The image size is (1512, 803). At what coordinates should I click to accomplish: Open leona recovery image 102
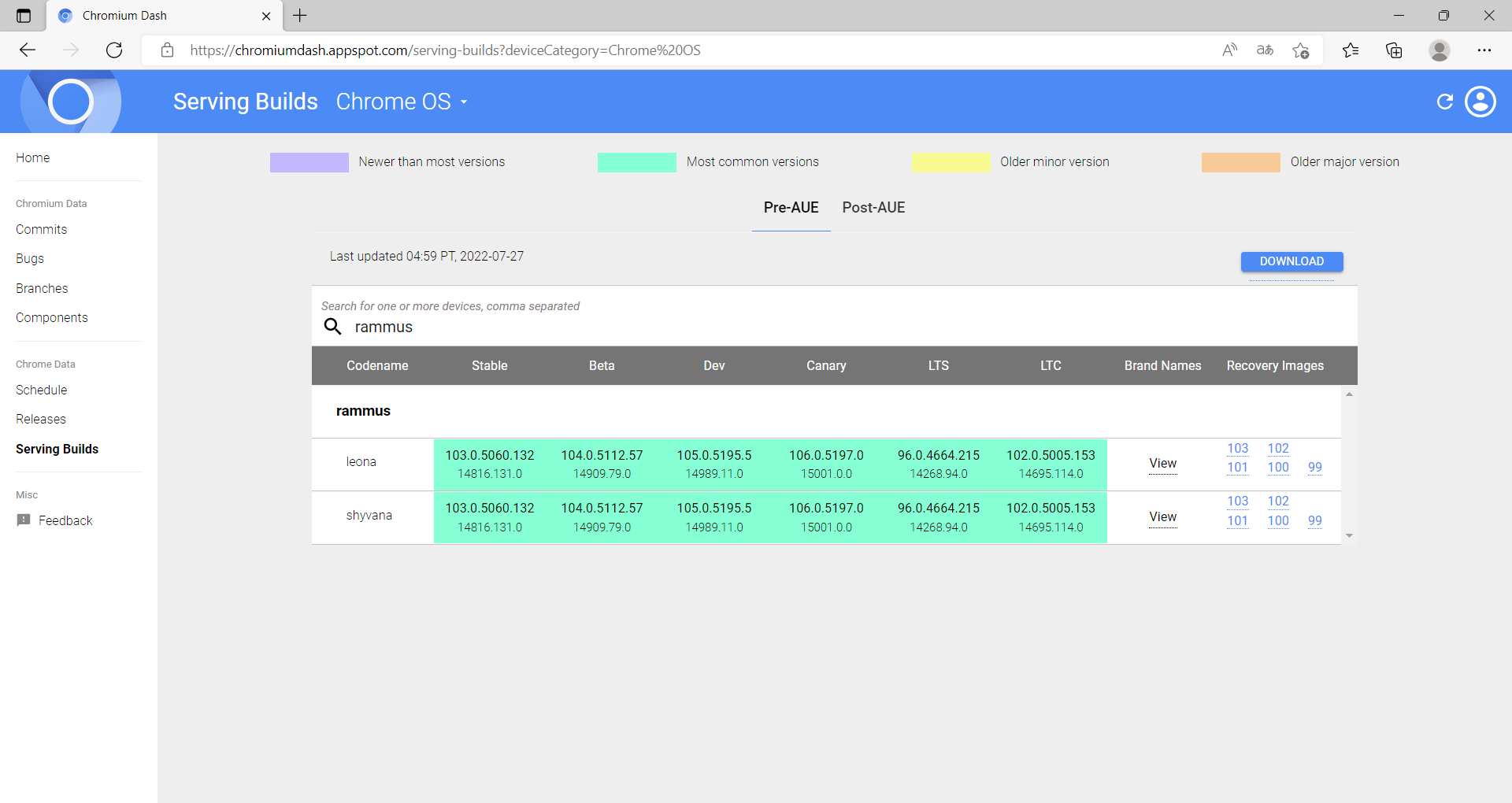coord(1278,448)
